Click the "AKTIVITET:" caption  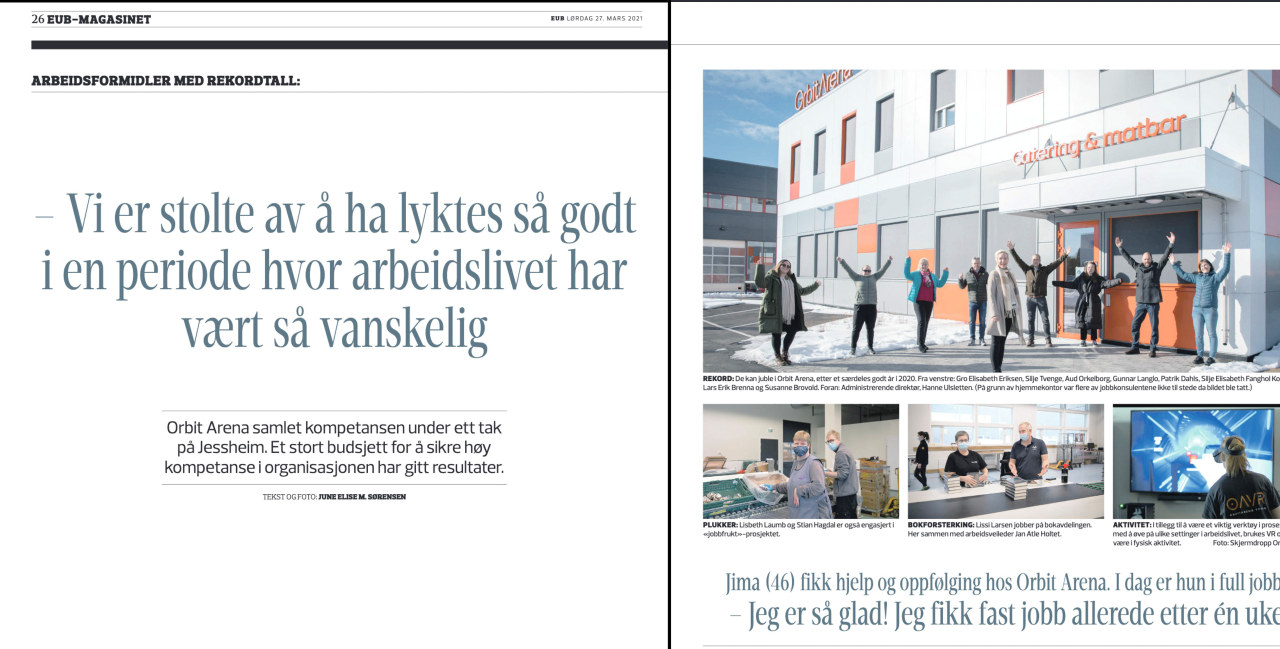pos(1196,533)
